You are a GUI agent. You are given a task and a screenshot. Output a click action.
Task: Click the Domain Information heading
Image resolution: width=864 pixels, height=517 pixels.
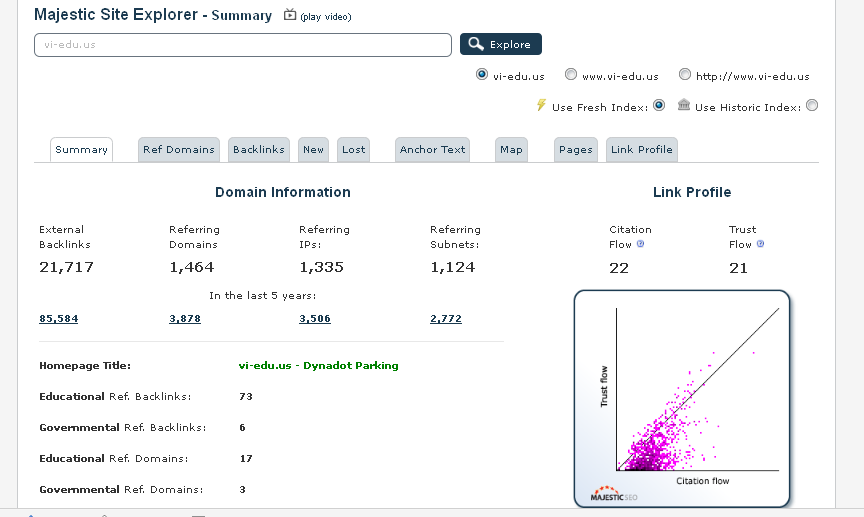coord(283,192)
